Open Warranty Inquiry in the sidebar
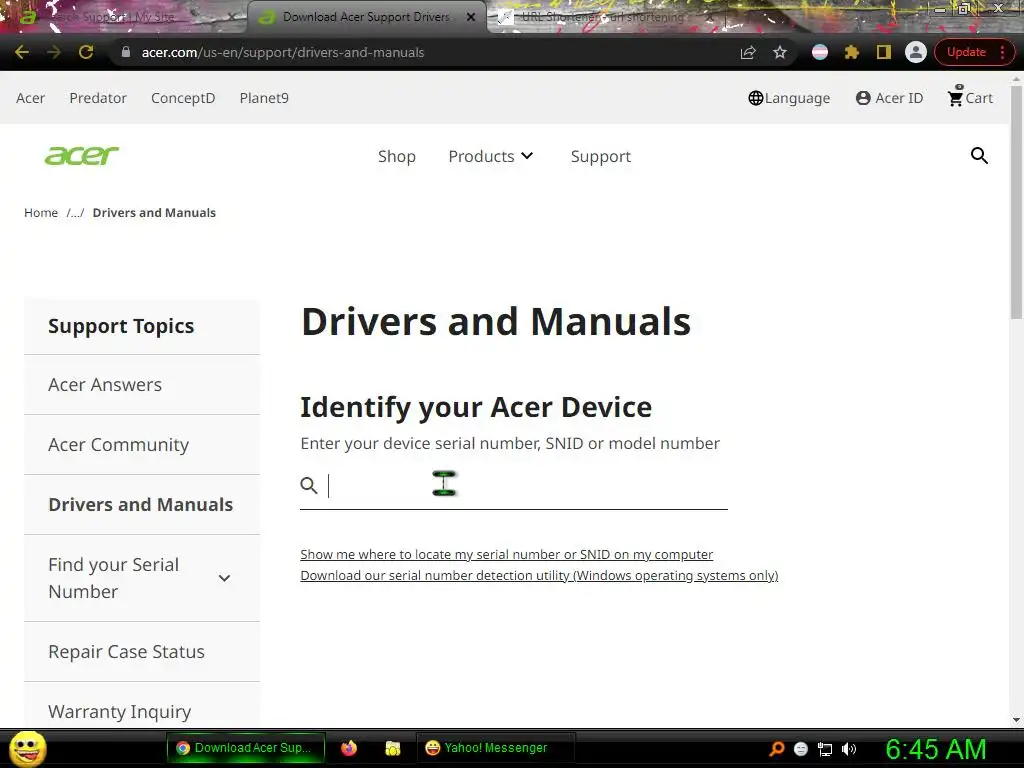Viewport: 1024px width, 768px height. pyautogui.click(x=142, y=707)
